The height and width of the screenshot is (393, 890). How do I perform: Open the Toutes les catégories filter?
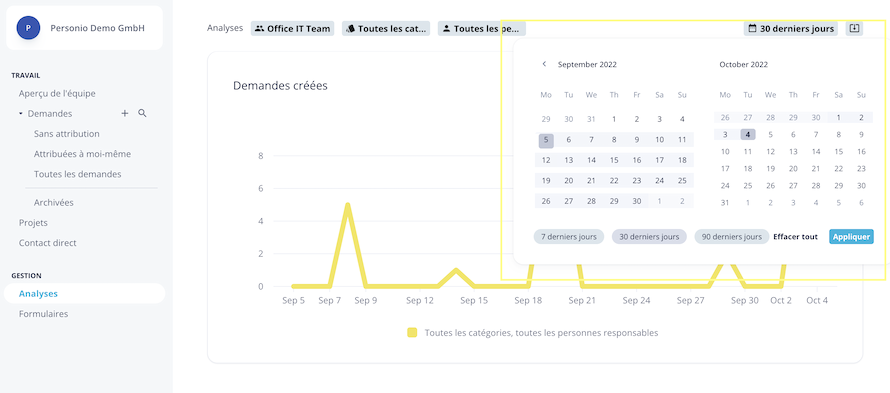[386, 28]
